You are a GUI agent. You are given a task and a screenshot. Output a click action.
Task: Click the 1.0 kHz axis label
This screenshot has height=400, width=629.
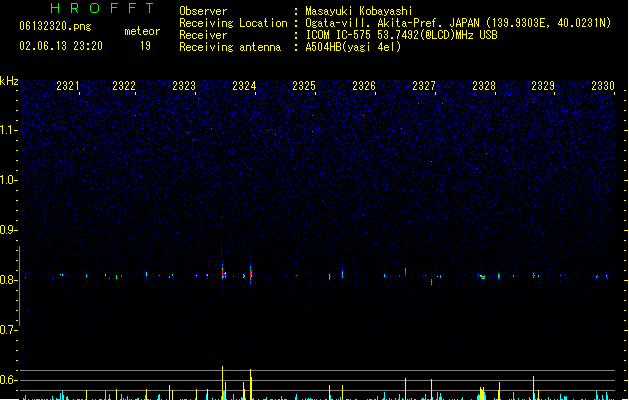click(x=8, y=180)
